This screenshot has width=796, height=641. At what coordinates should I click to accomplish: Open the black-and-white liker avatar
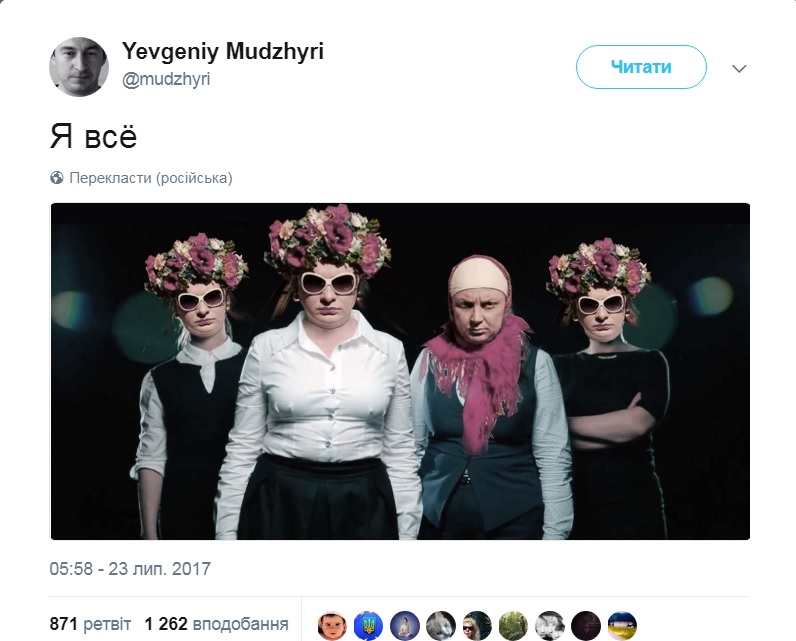coord(550,626)
